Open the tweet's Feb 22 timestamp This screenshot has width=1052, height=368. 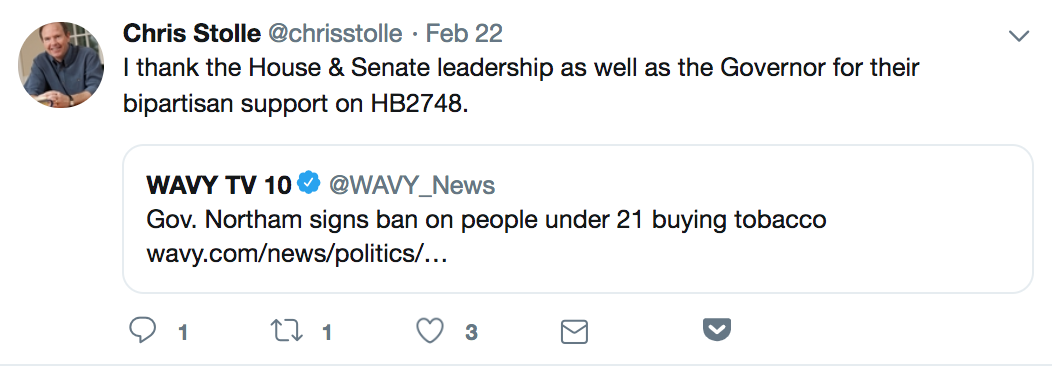(x=464, y=34)
